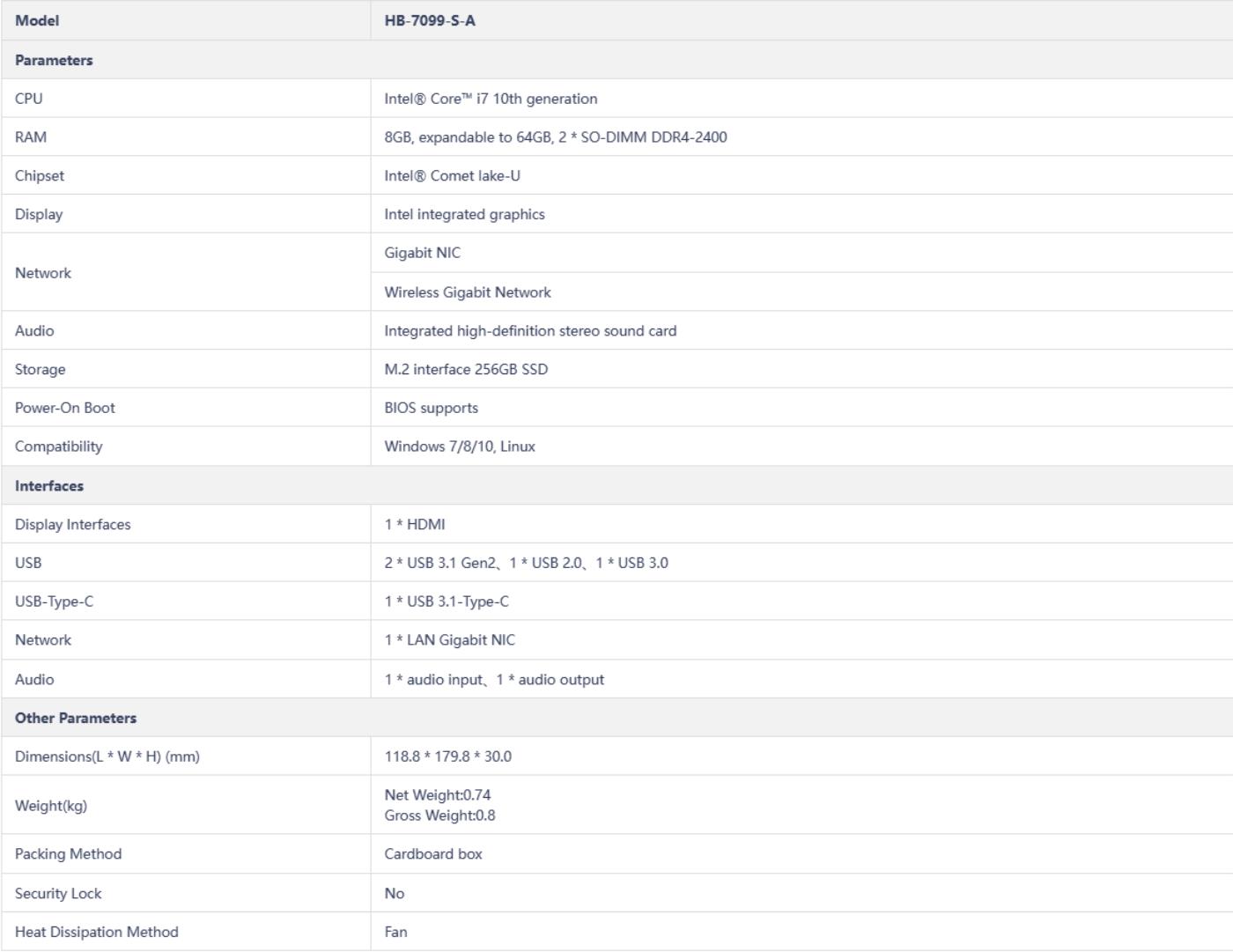Click the Audio label beside sound card

click(34, 331)
